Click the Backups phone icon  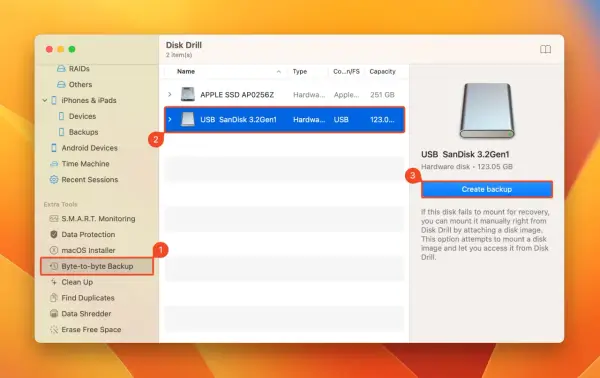click(x=61, y=132)
